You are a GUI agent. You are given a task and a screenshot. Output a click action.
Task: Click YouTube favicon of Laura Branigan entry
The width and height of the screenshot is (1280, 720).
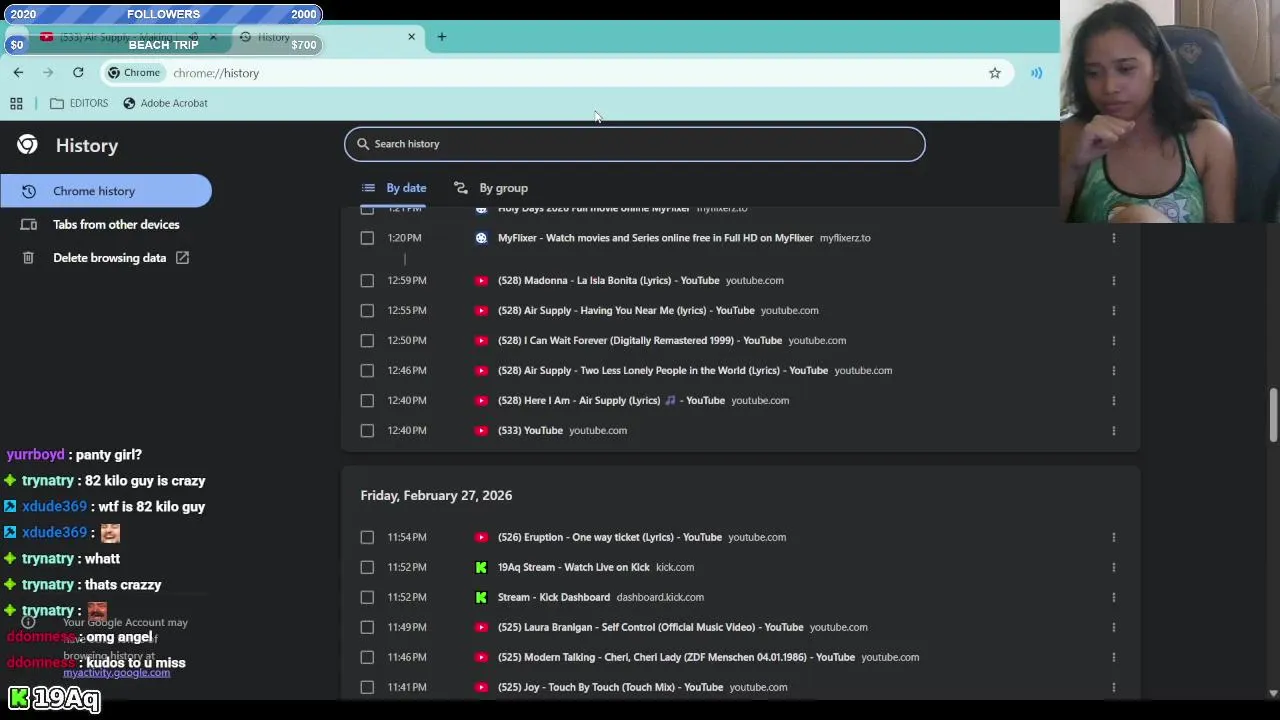(481, 628)
